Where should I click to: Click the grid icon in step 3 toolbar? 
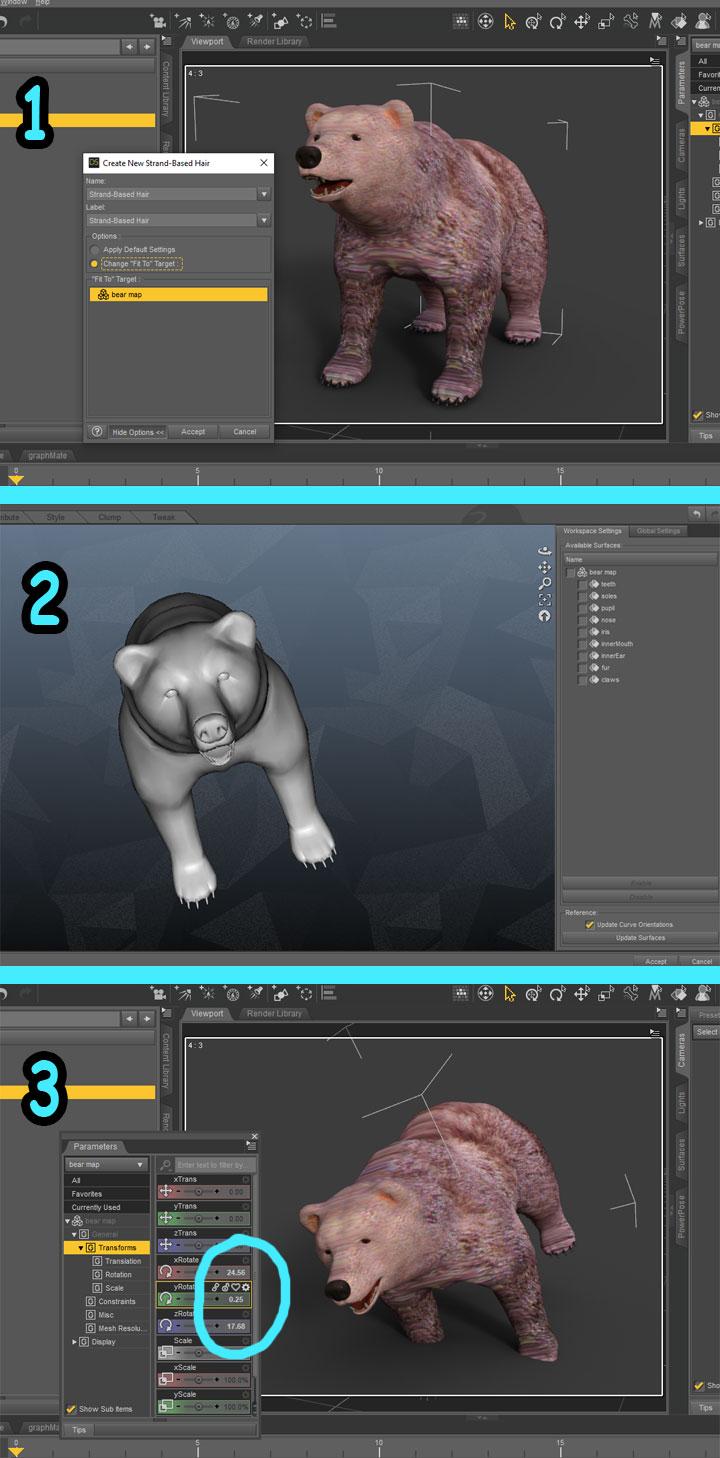(x=459, y=994)
